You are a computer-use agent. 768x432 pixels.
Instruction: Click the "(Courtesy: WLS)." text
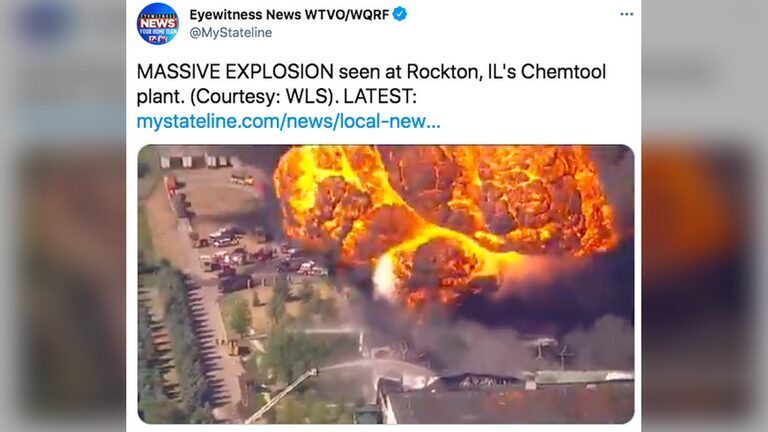264,96
